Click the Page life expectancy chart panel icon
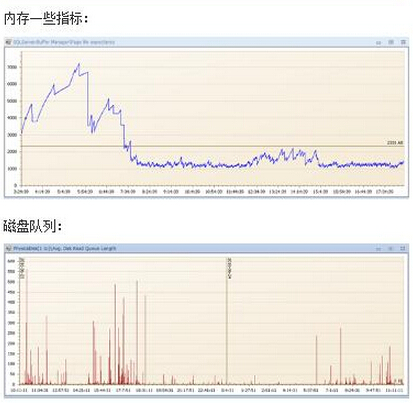The width and height of the screenshot is (413, 403). (9, 42)
